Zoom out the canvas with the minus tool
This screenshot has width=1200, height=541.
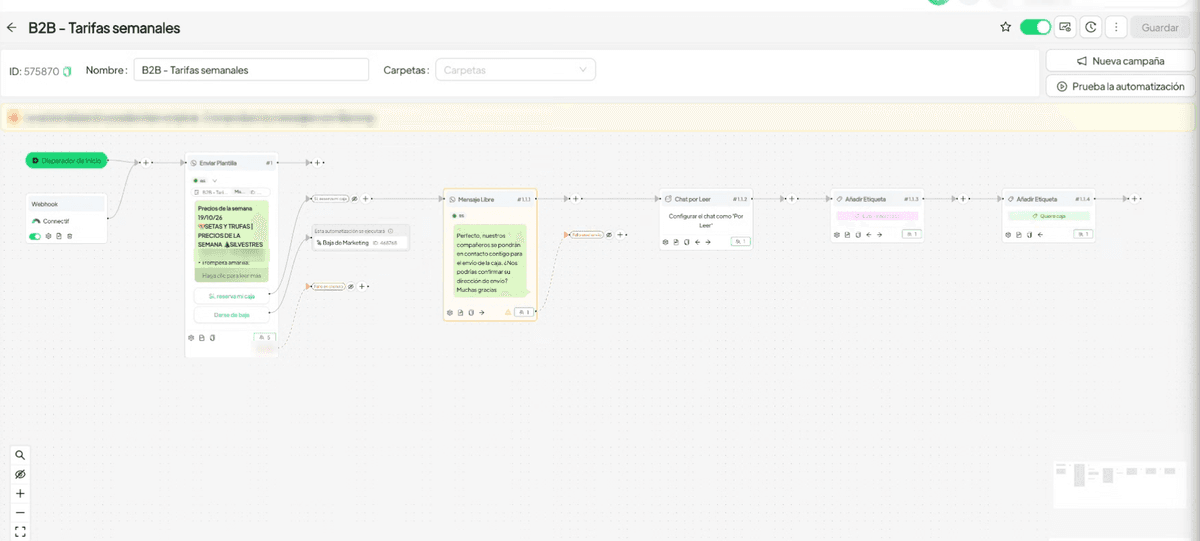click(20, 513)
